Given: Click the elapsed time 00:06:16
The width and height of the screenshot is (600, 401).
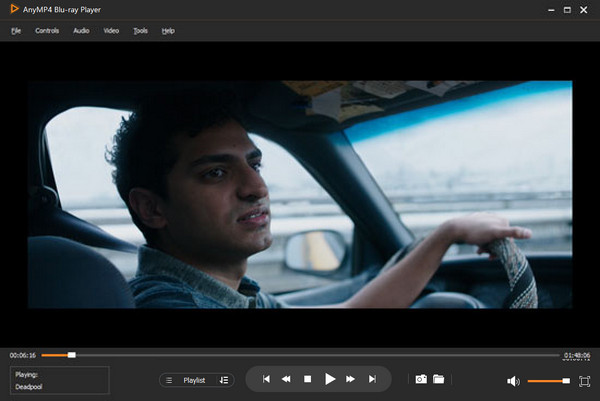Looking at the screenshot, I should pos(23,355).
